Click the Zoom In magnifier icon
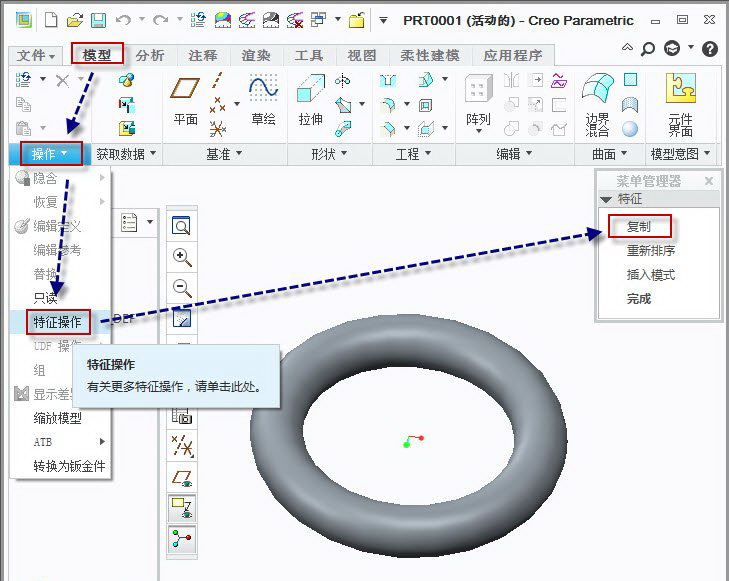 pos(182,257)
